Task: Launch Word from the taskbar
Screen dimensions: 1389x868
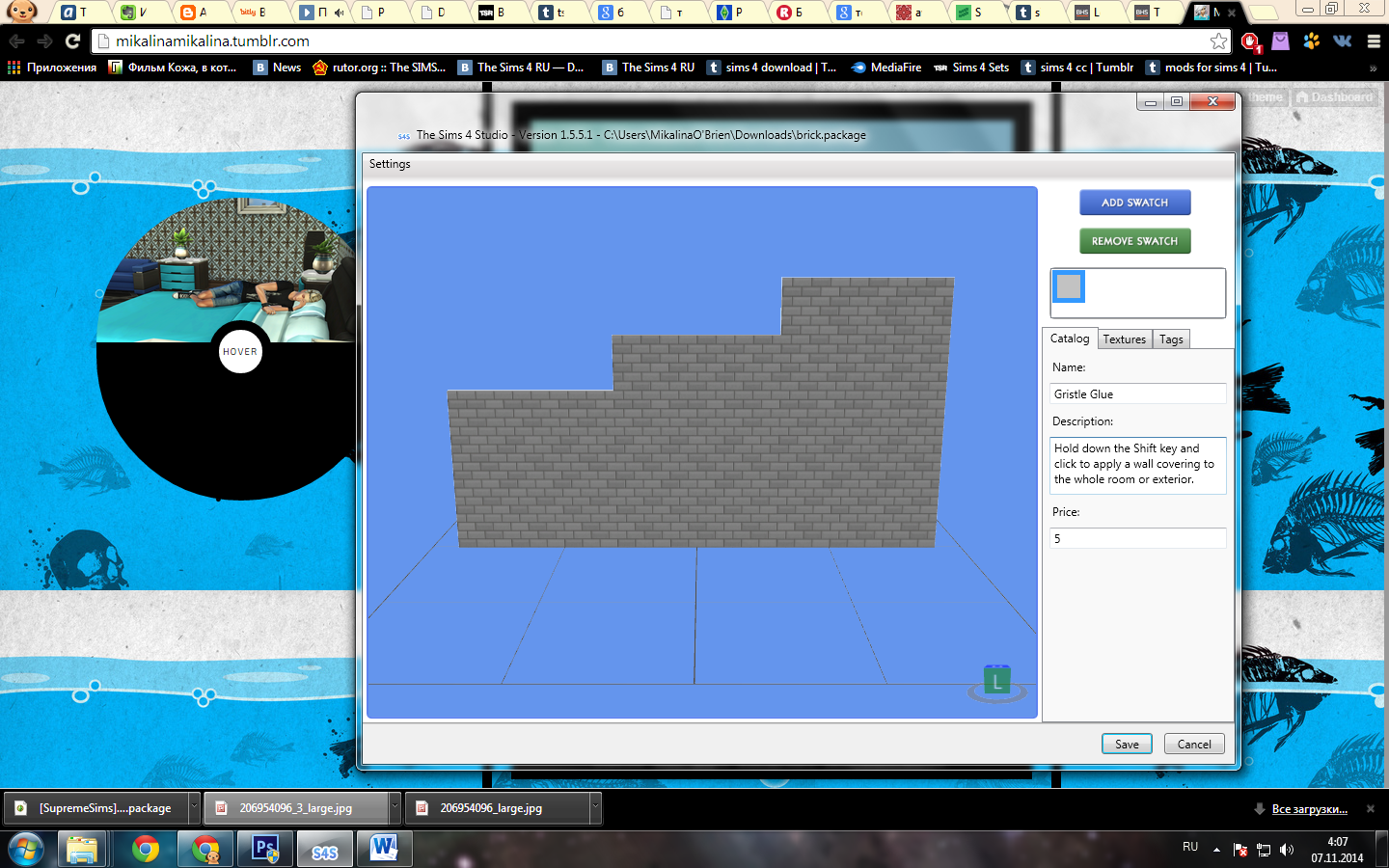Action: (384, 849)
